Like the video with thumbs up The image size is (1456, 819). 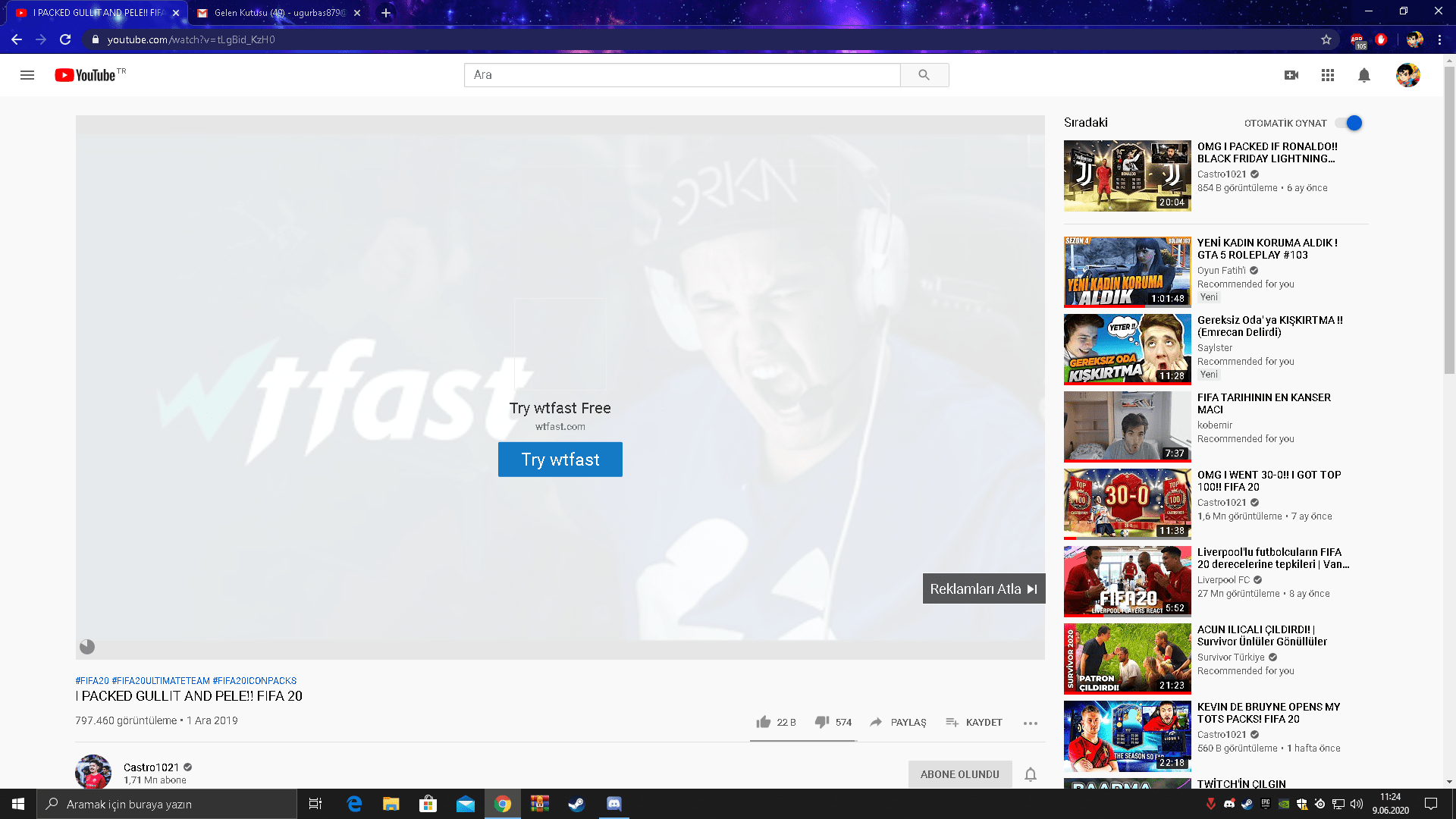coord(764,722)
